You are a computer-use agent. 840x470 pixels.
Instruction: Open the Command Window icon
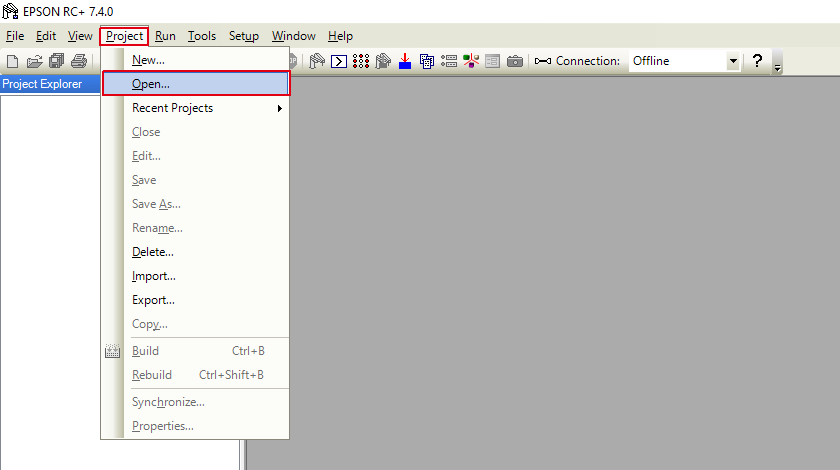(x=339, y=62)
